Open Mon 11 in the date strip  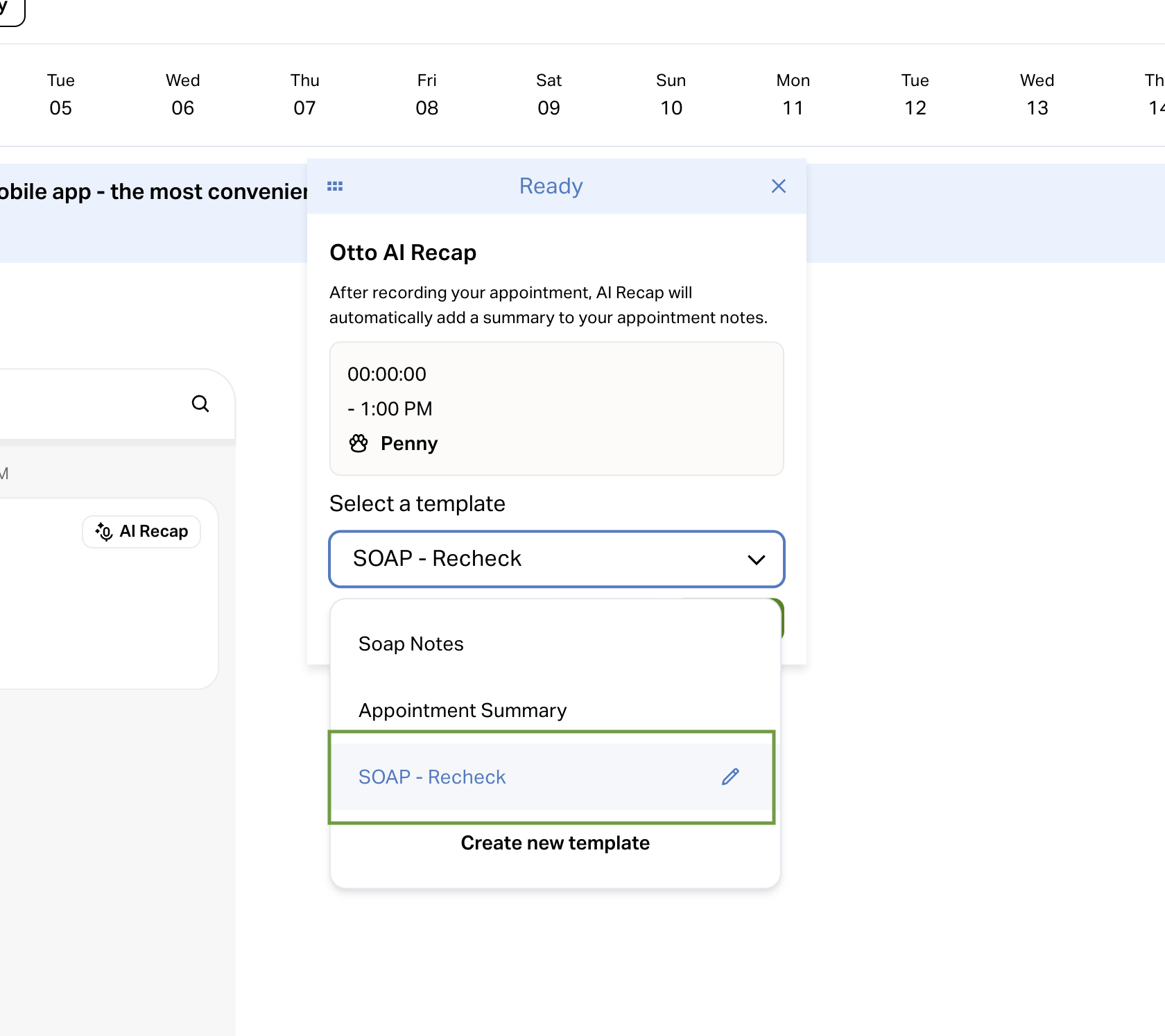[x=793, y=94]
